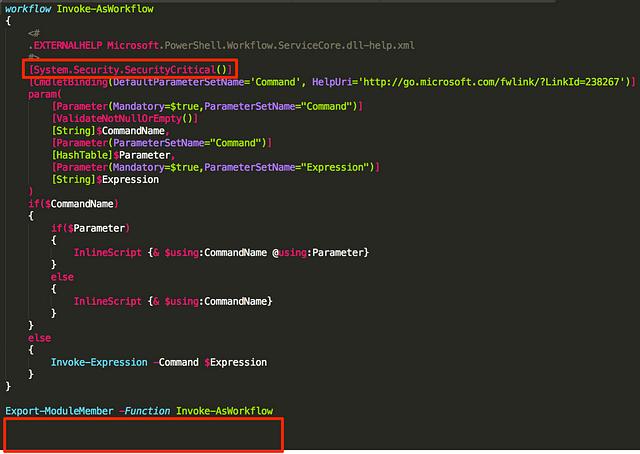
Task: Click the 'workflow' keyword on the first line
Action: [28, 9]
